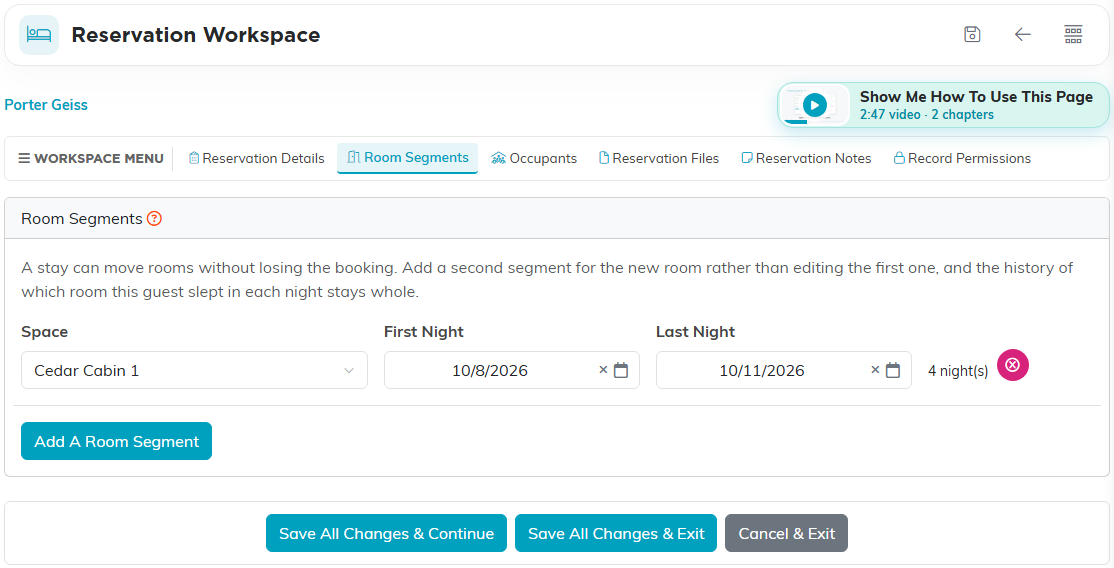Click Add A Room Segment
The height and width of the screenshot is (568, 1114).
tap(117, 441)
